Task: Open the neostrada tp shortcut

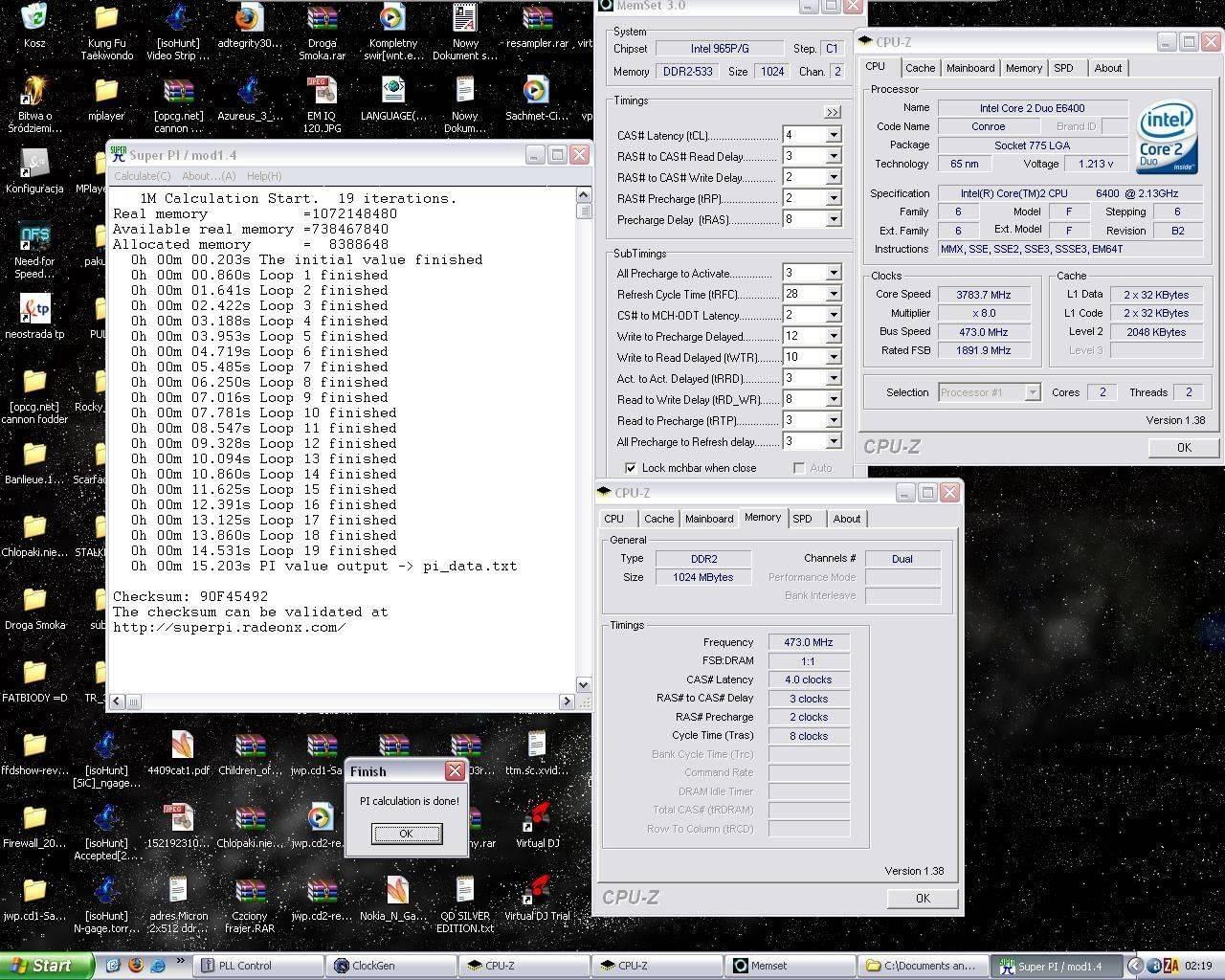Action: 34,308
